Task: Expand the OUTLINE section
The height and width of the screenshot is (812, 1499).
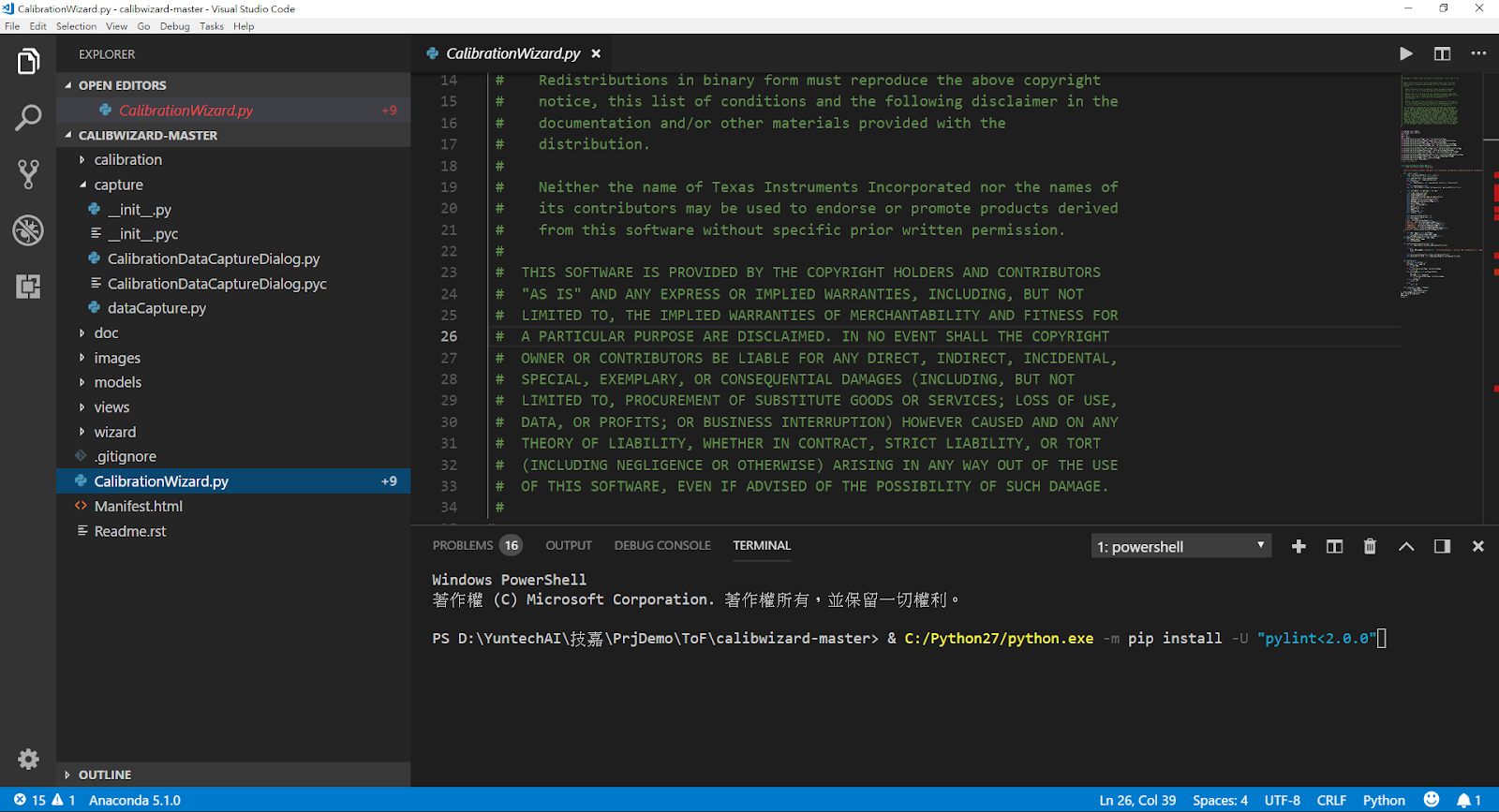Action: (x=233, y=775)
